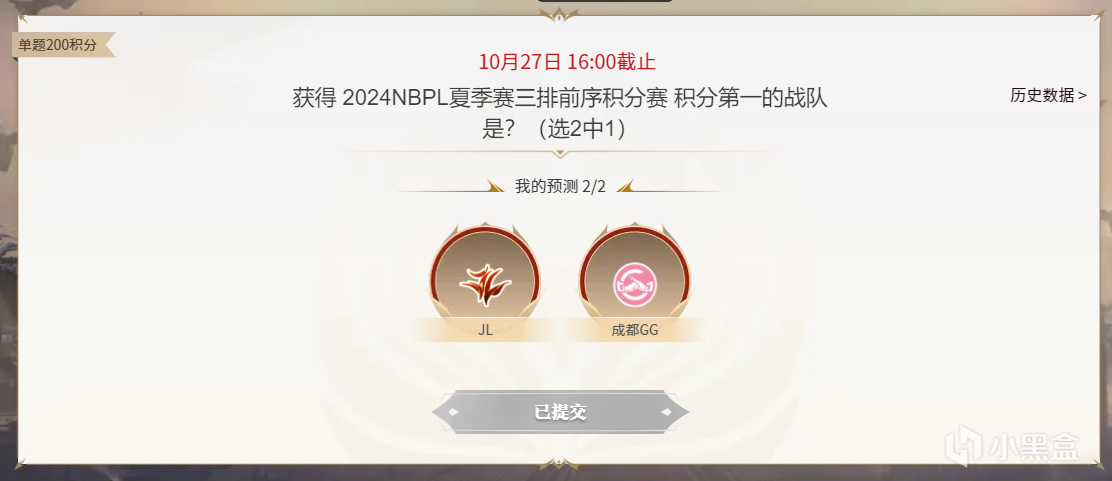1112x481 pixels.
Task: Click the 成都GG team name label
Action: 635,330
